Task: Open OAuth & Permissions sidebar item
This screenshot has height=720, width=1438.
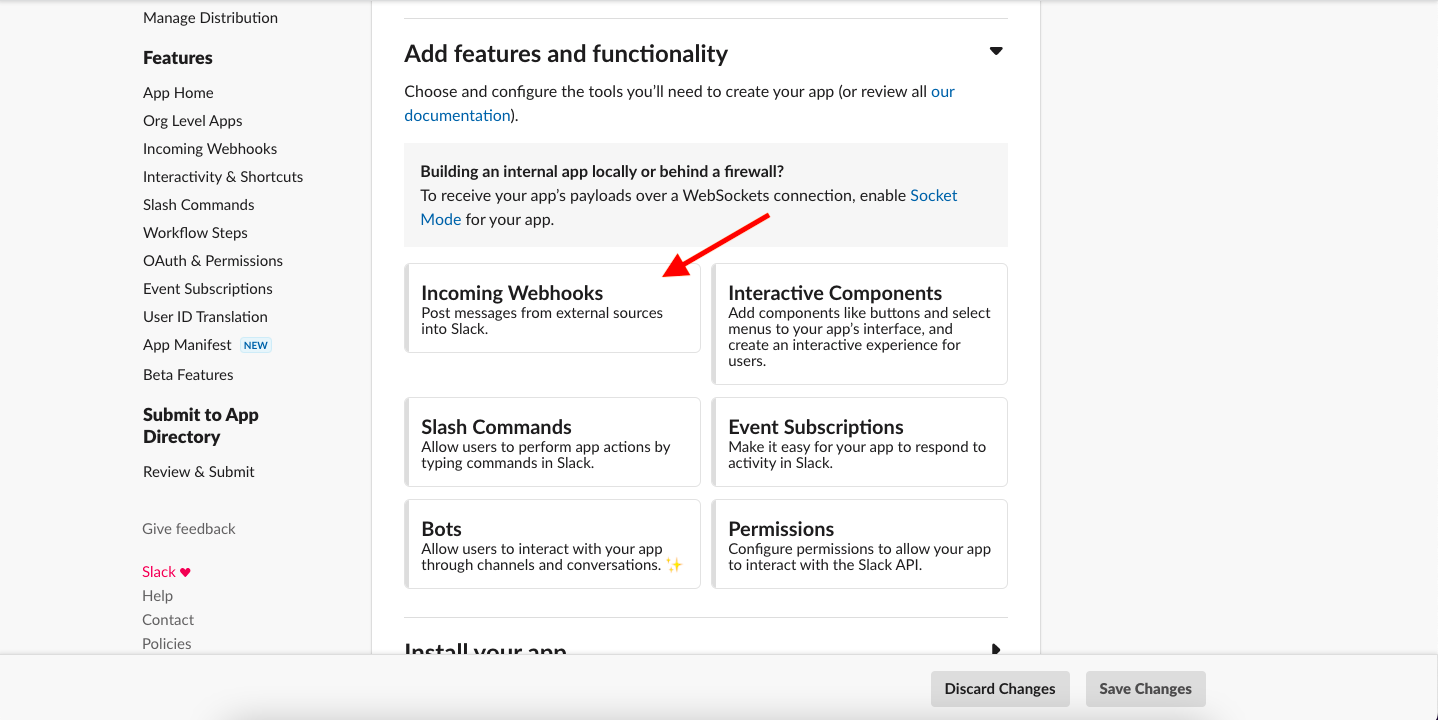Action: click(x=212, y=261)
